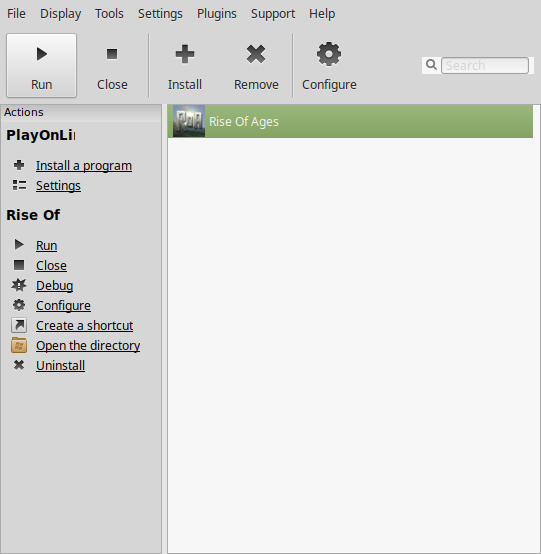Click the Settings link in Actions panel

point(58,186)
